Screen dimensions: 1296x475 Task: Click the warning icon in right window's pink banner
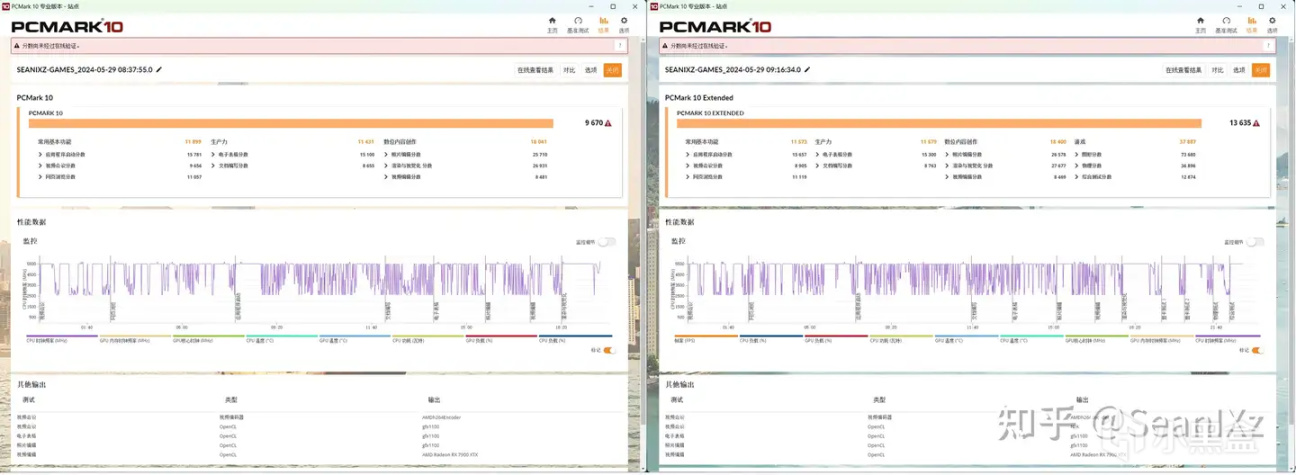coord(665,45)
